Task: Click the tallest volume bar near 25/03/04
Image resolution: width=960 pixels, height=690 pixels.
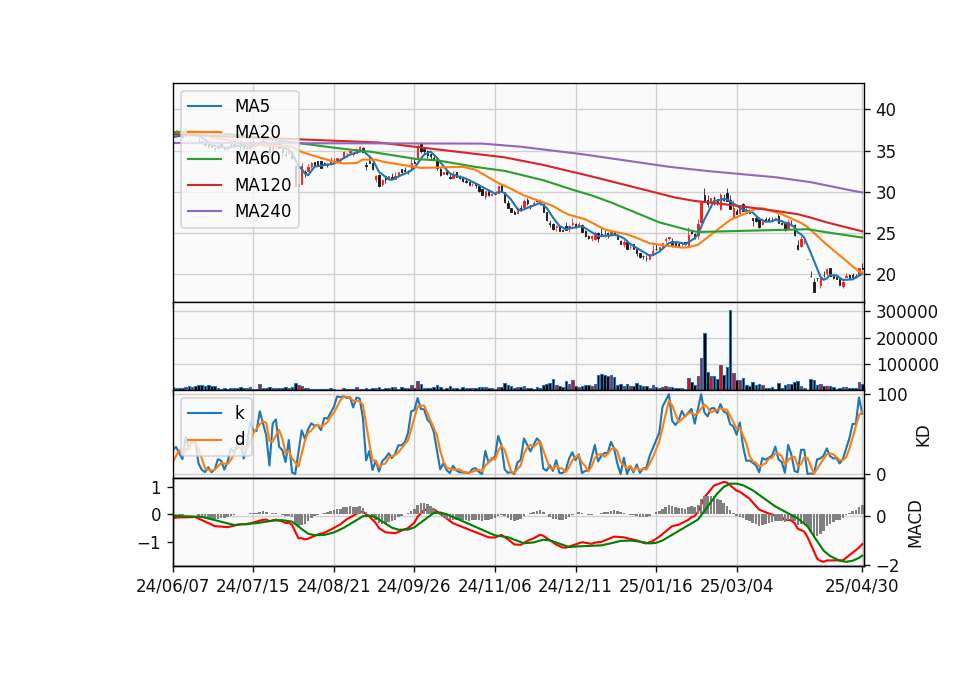Action: (x=730, y=350)
